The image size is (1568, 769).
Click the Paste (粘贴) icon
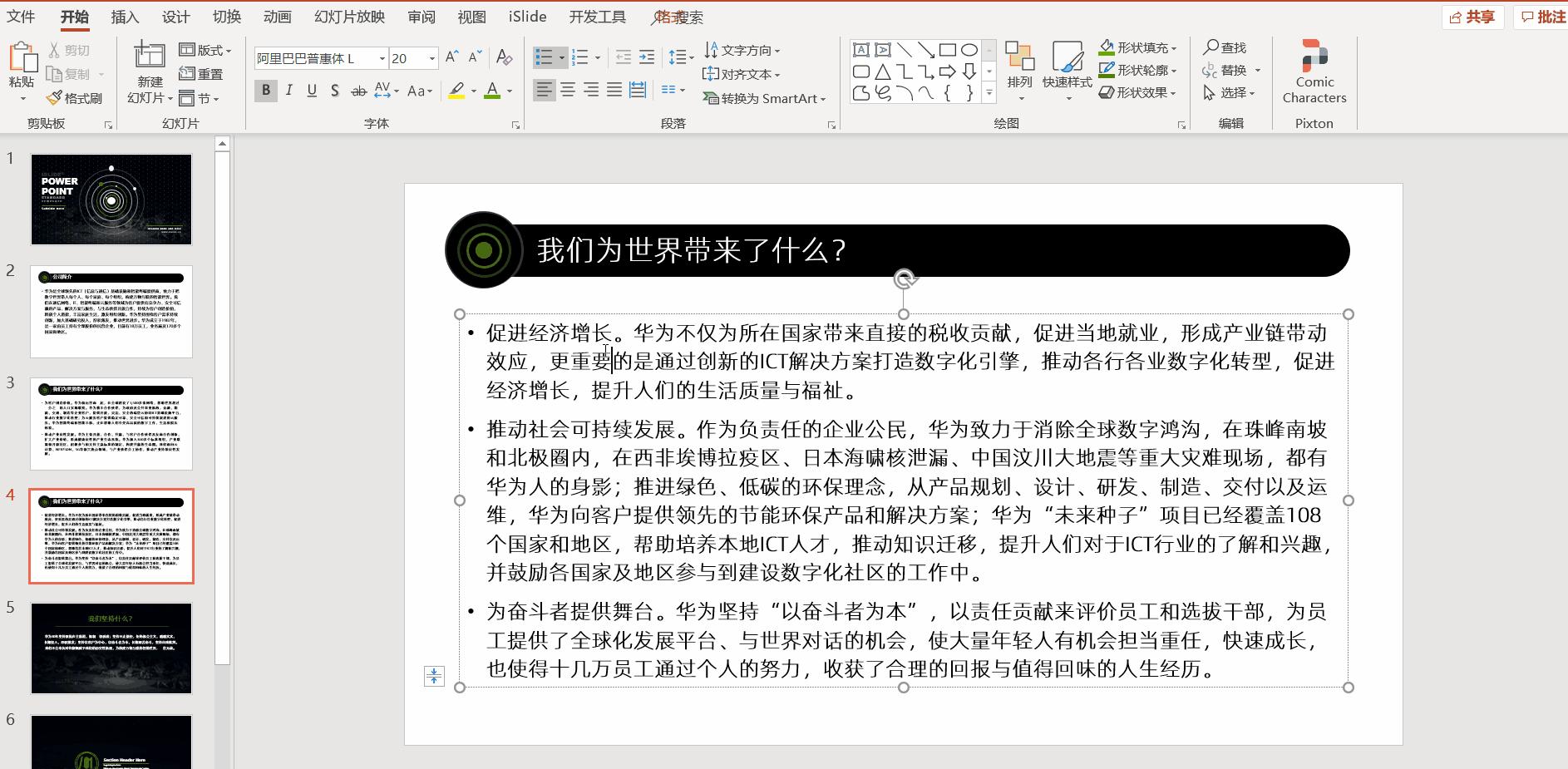22,58
